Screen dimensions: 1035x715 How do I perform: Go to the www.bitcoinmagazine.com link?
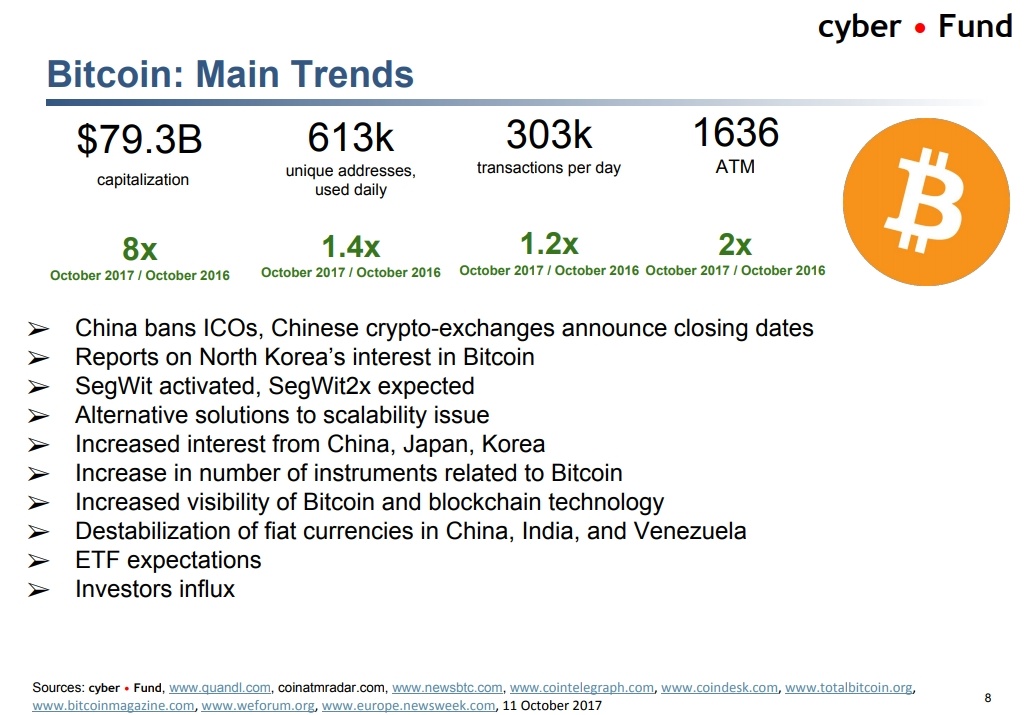coord(113,706)
